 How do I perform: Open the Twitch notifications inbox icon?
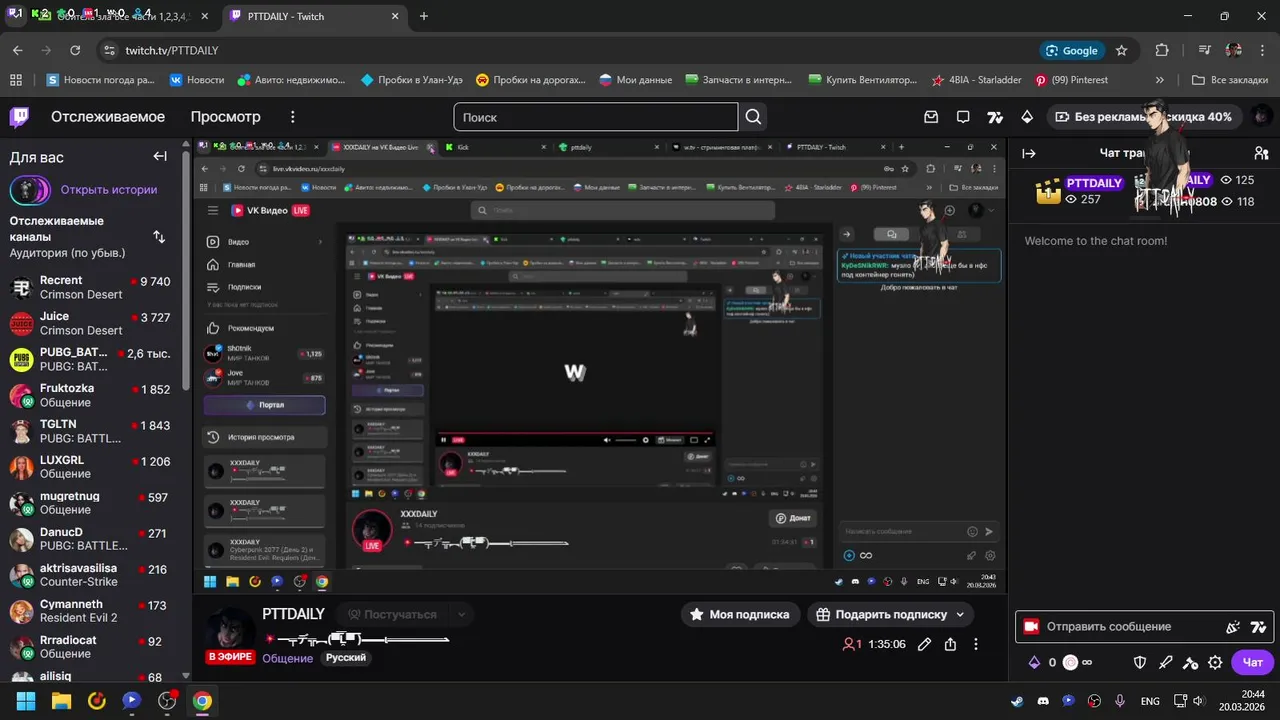(x=931, y=117)
